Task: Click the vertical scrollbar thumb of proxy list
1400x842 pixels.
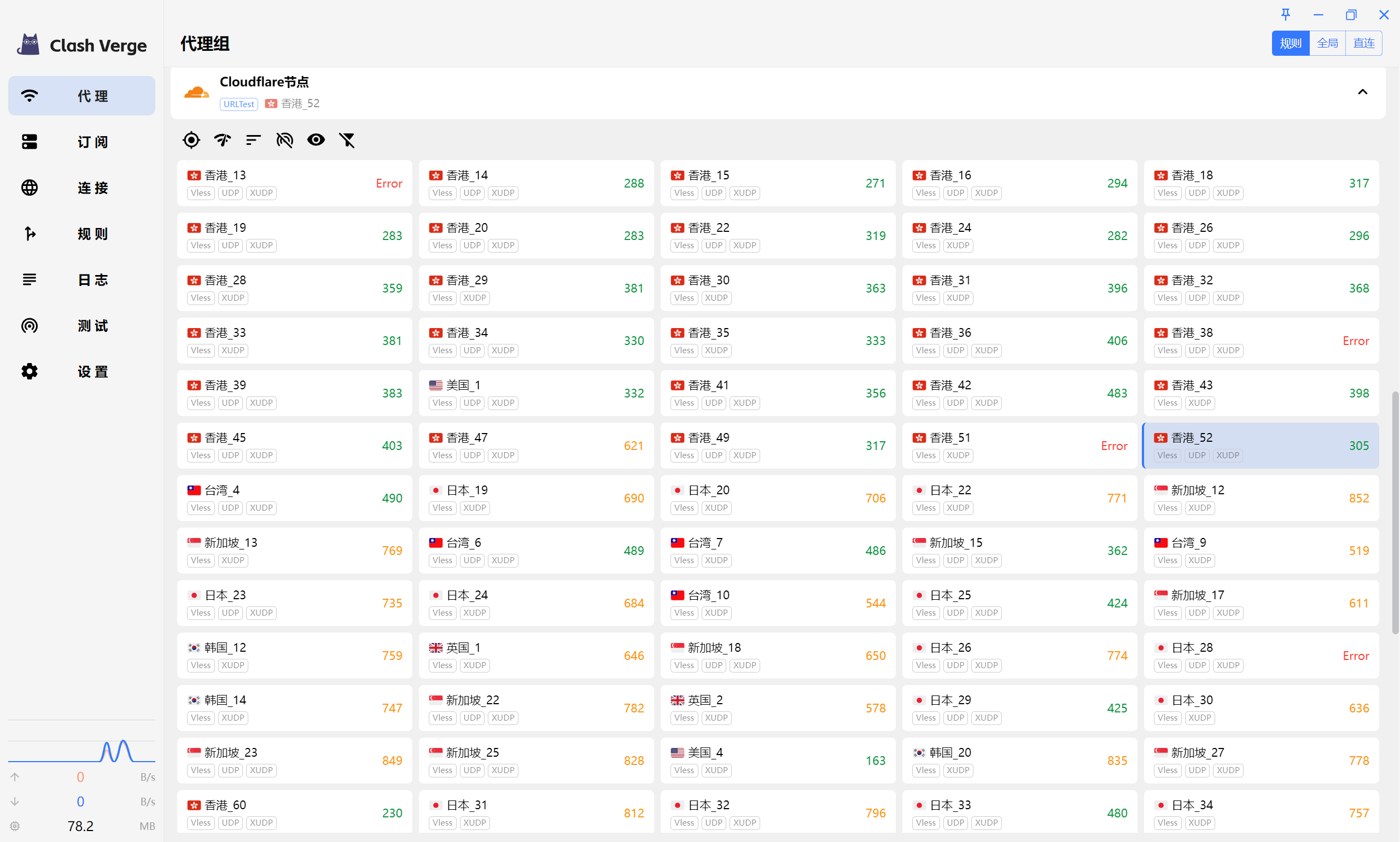Action: (x=1395, y=512)
